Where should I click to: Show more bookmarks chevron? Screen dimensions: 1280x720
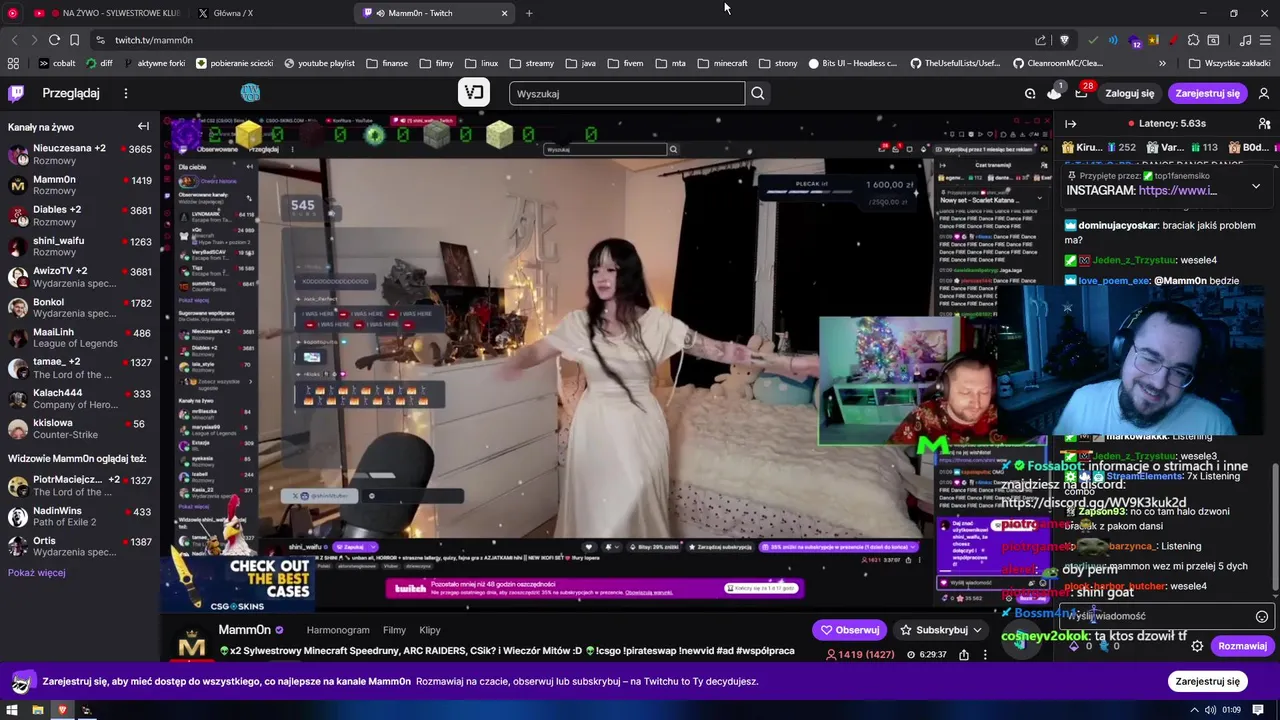click(1162, 63)
